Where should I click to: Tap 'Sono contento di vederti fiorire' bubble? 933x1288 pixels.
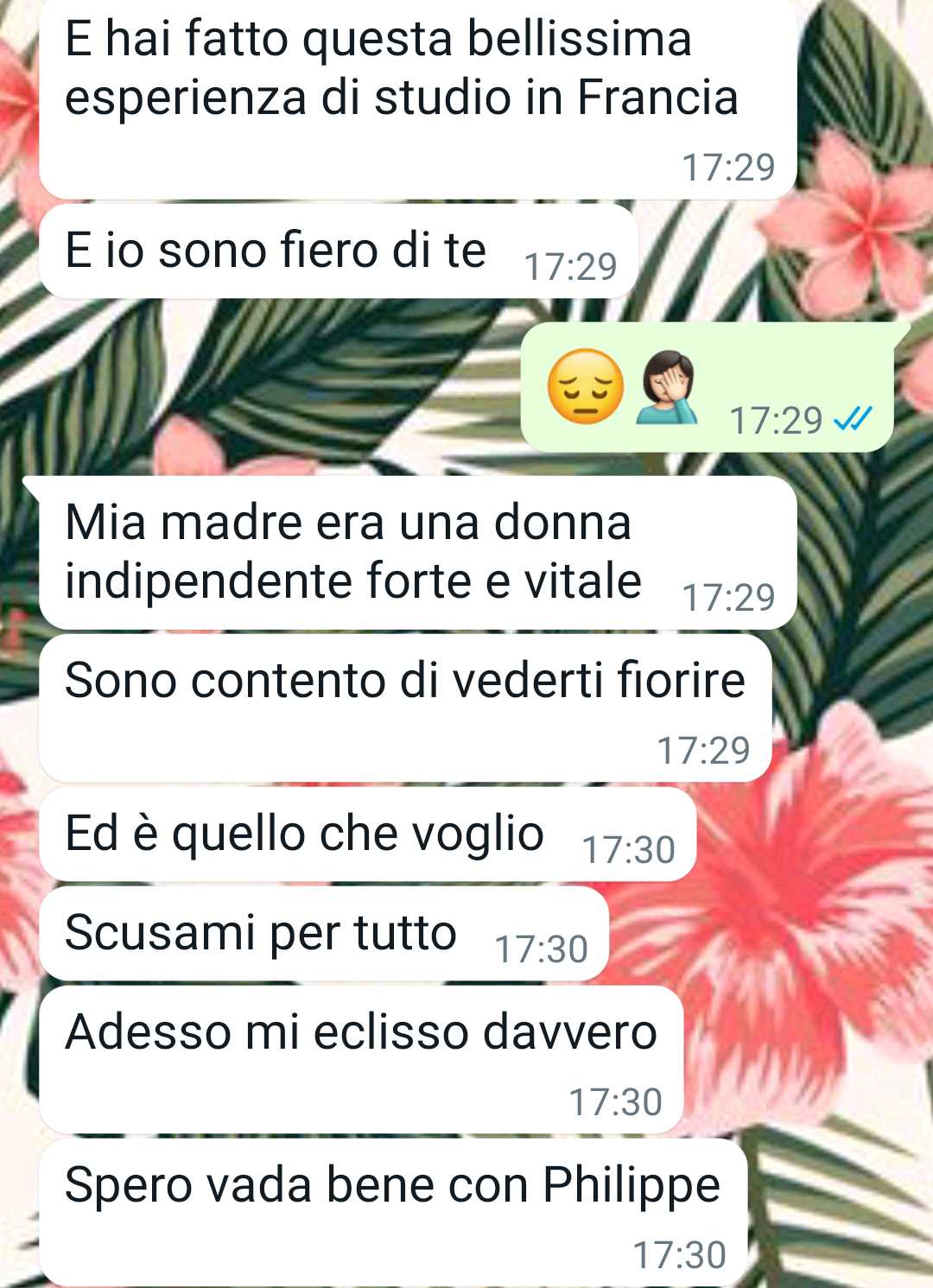coord(405,708)
